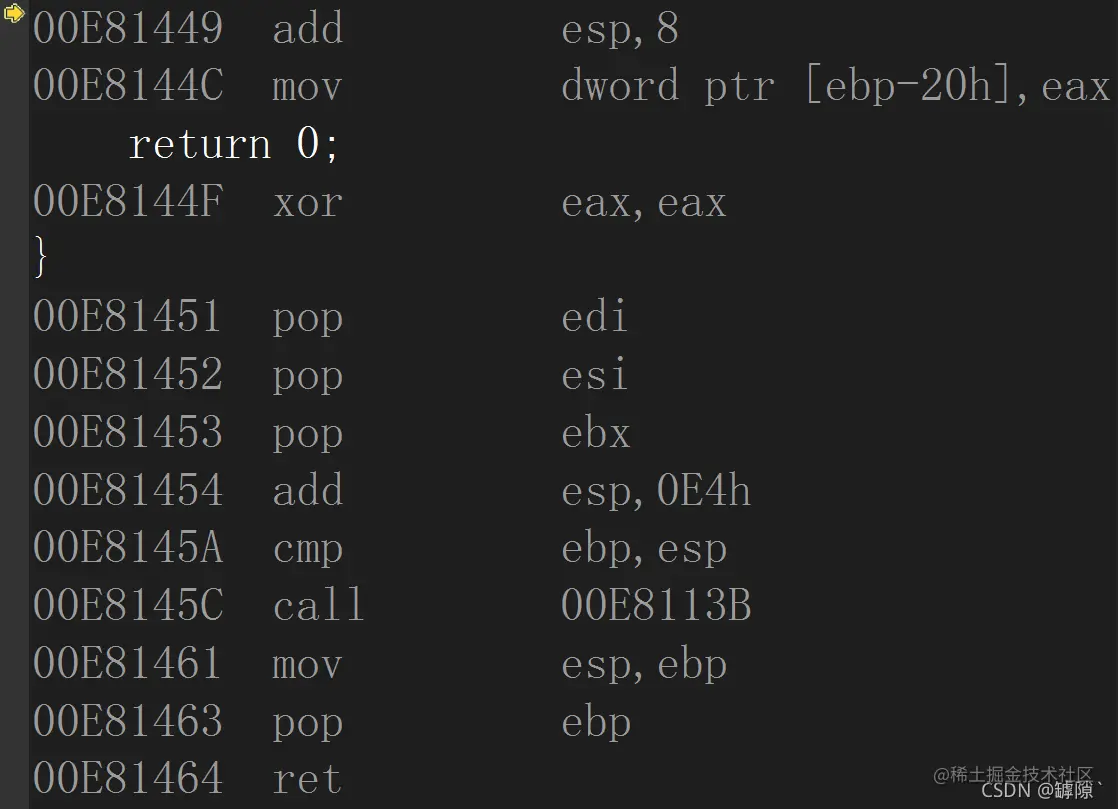This screenshot has width=1118, height=809.
Task: Click the CSDN watermark text
Action: pos(1037,790)
